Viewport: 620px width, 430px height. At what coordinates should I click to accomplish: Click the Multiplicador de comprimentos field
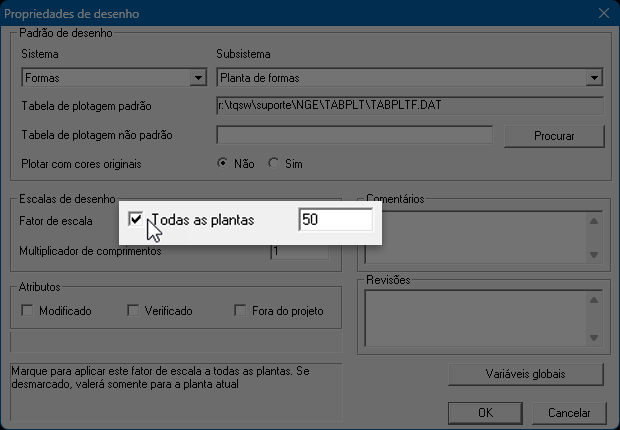click(x=298, y=251)
